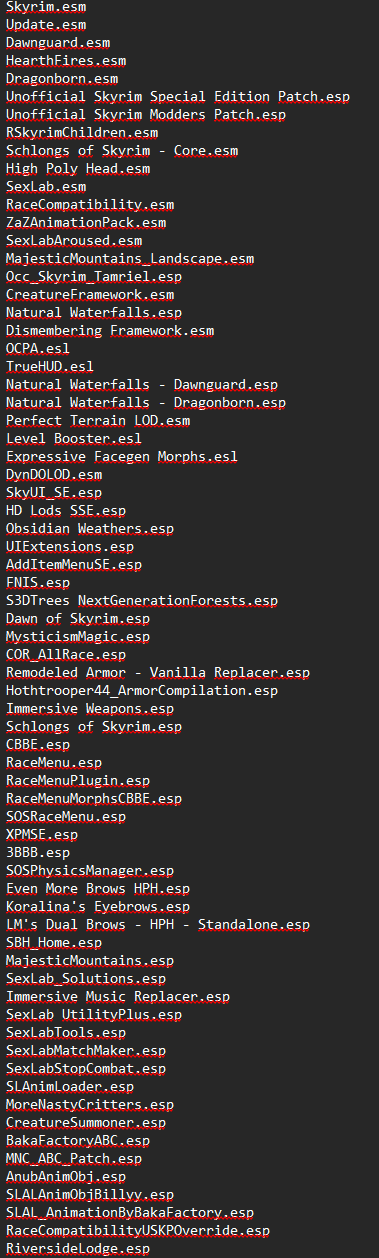The image size is (379, 1258).
Task: Select RiversideLodge.esp line
Action: click(x=78, y=1248)
